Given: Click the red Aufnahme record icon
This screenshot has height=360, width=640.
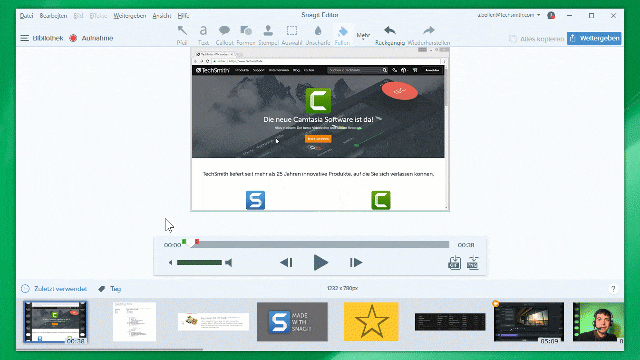Looking at the screenshot, I should (x=73, y=38).
